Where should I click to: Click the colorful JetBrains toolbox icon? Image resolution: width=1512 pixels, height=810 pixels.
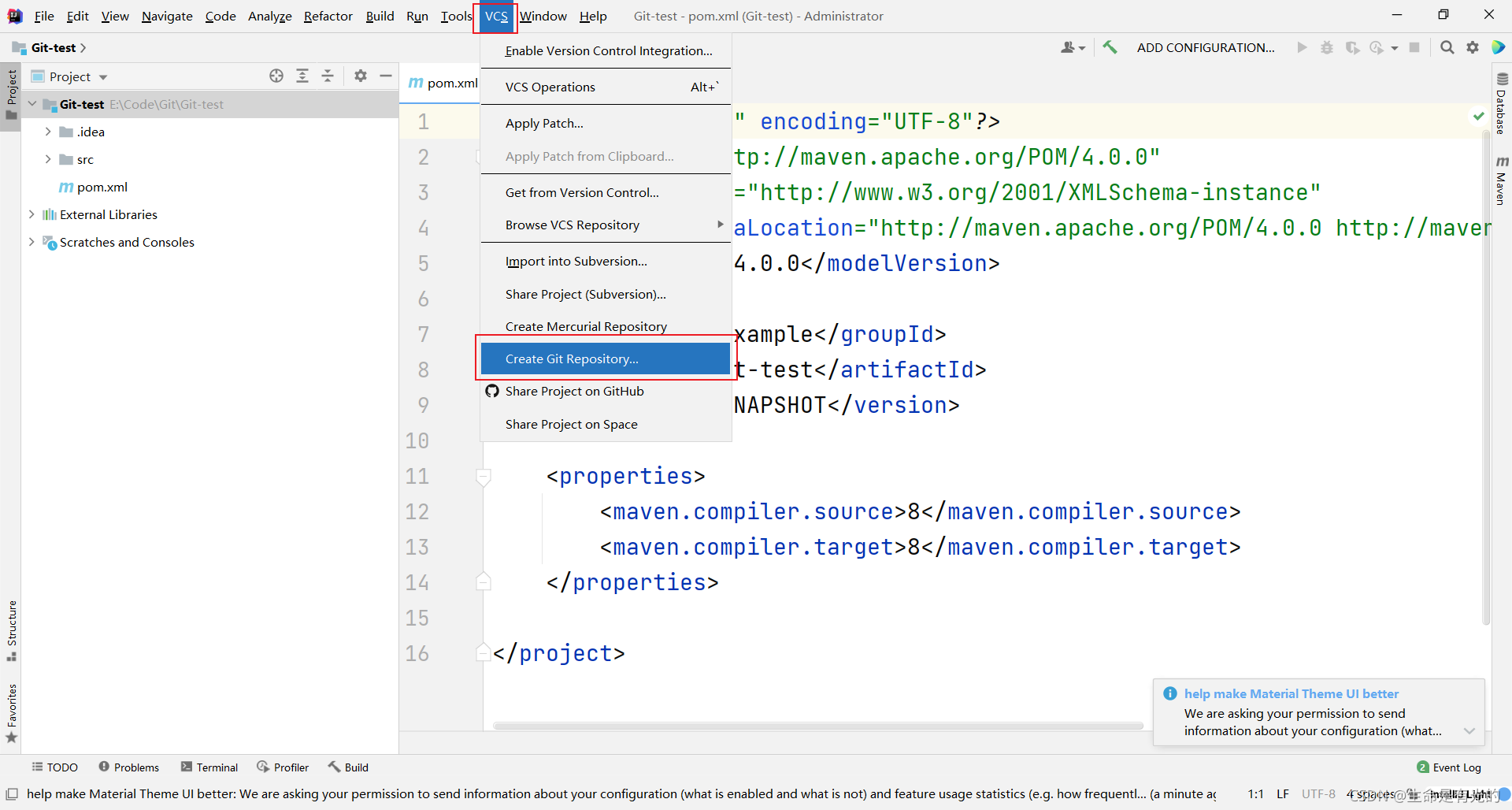[x=1499, y=47]
